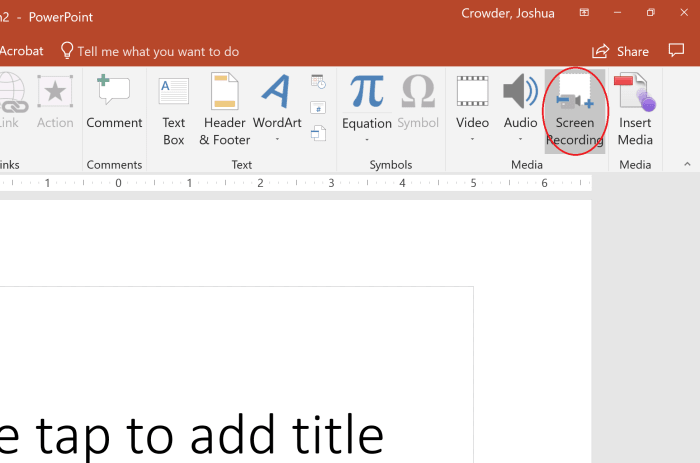Click the Equation pi icon

click(x=367, y=92)
